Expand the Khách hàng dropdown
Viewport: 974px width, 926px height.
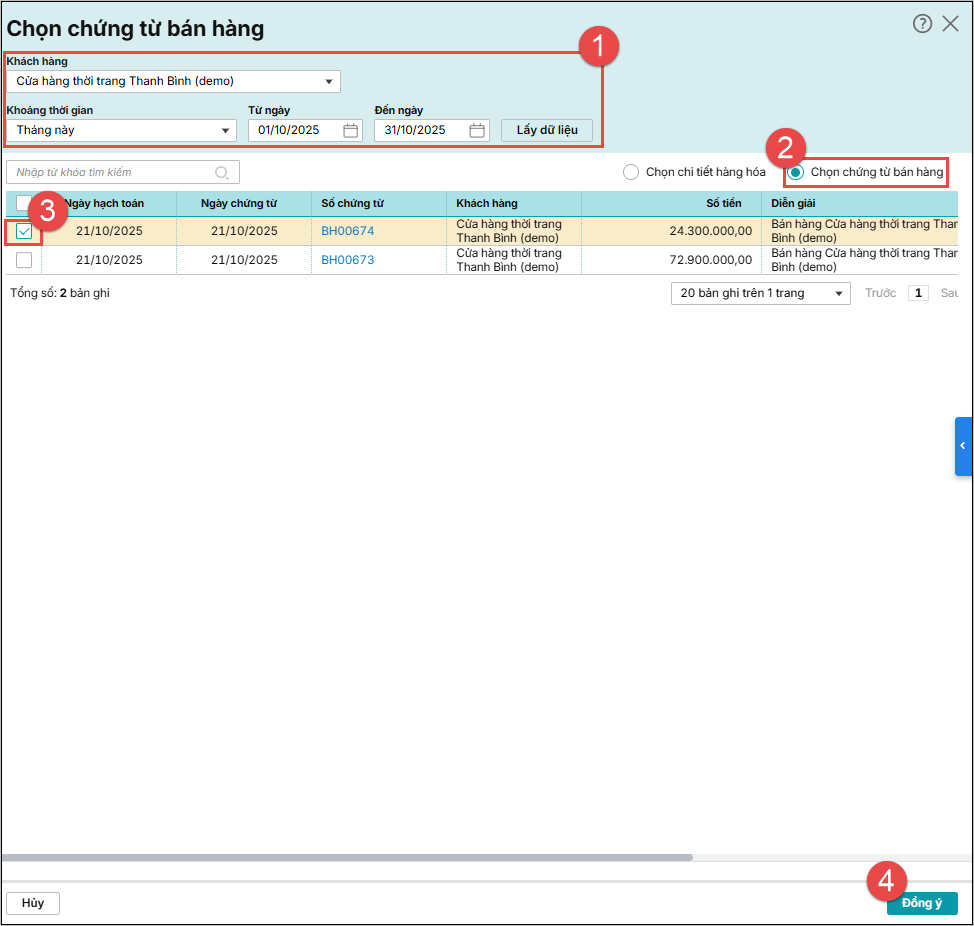point(329,81)
